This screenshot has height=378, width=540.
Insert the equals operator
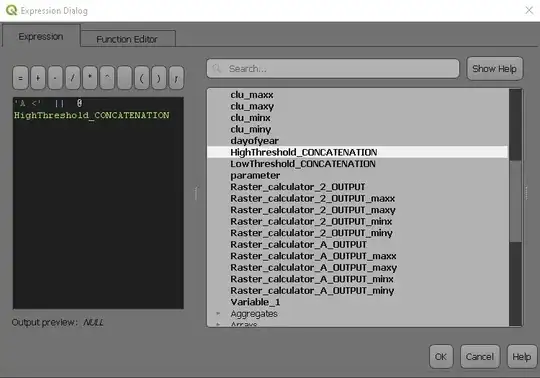click(20, 78)
